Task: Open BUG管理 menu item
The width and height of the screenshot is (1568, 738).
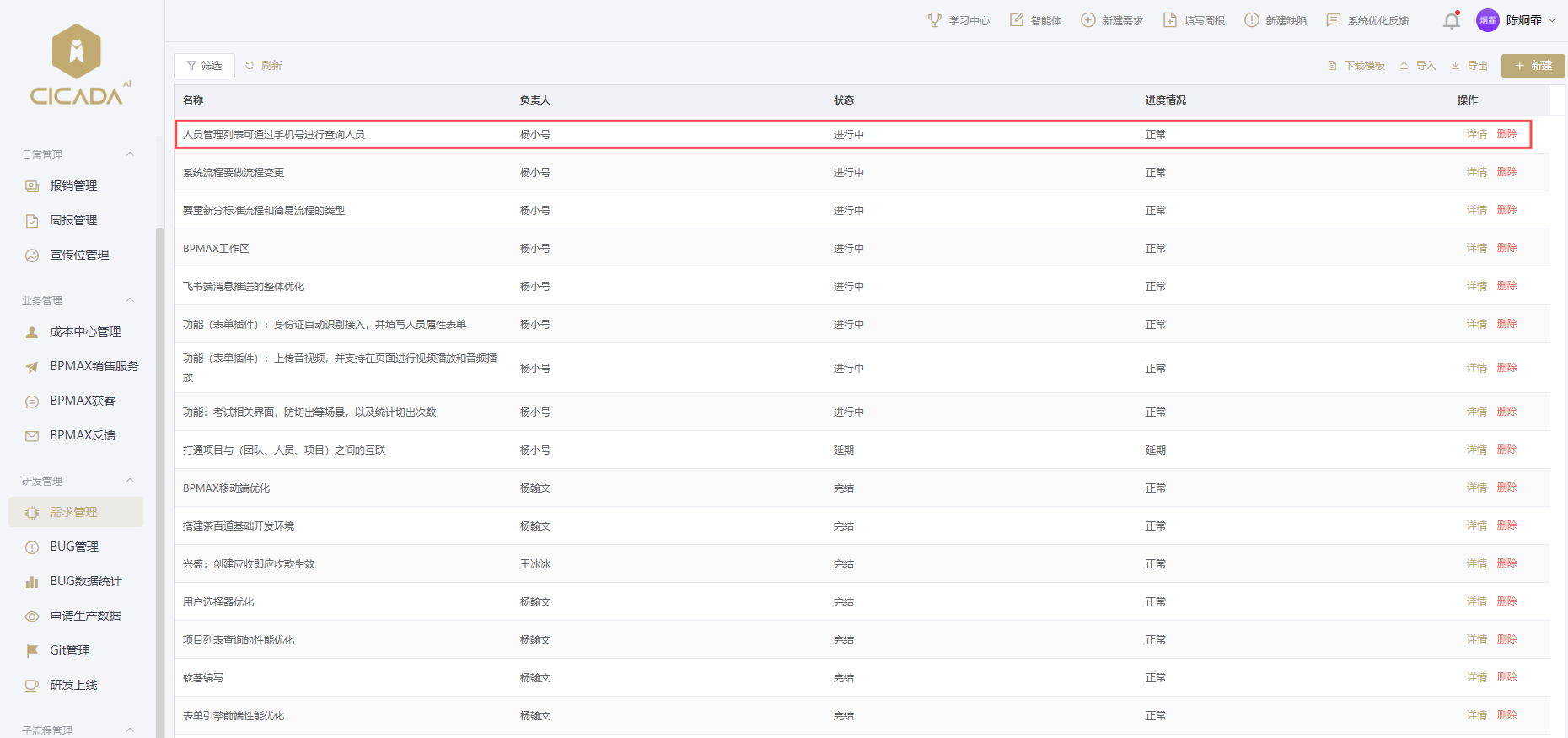Action: 76,547
